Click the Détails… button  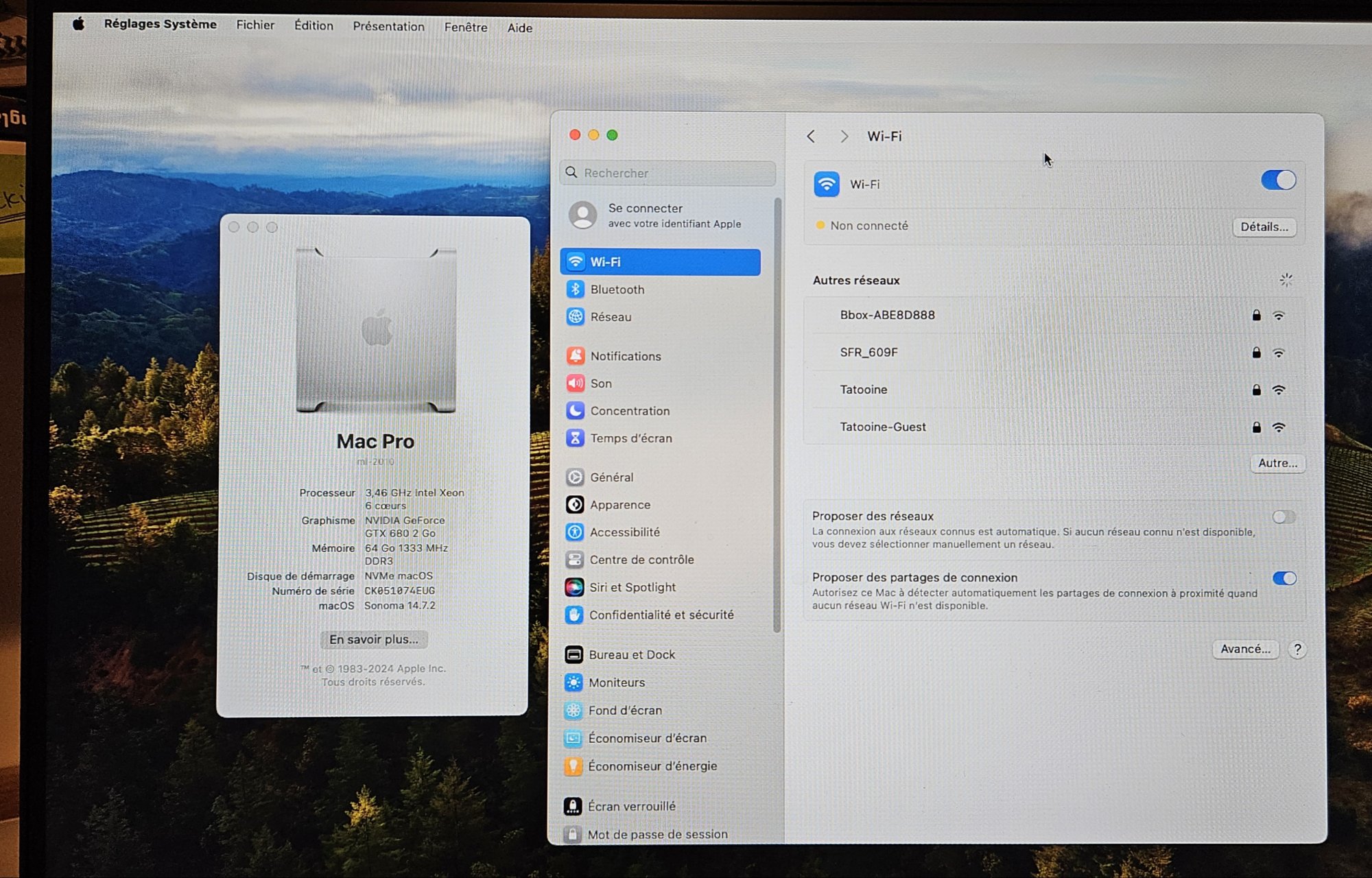pos(1264,227)
